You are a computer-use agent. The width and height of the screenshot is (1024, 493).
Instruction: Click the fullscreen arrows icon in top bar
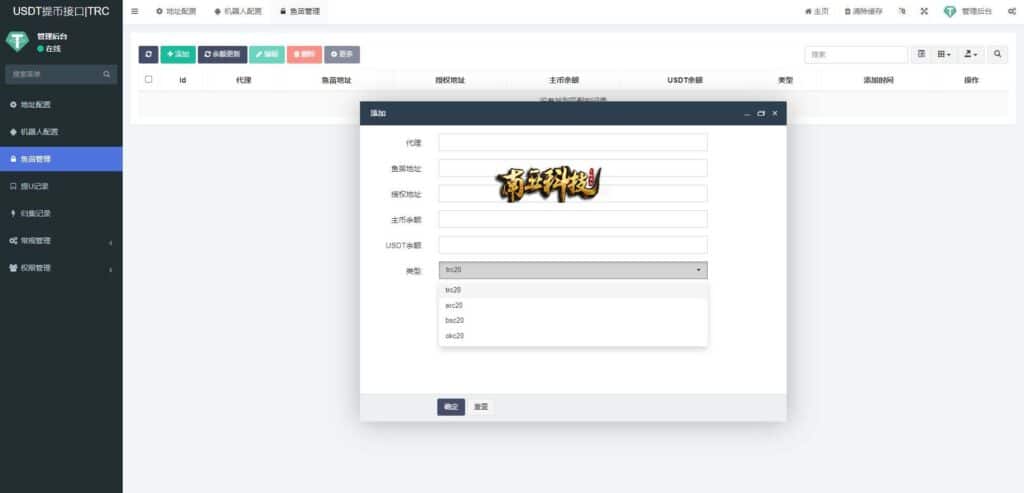924,11
